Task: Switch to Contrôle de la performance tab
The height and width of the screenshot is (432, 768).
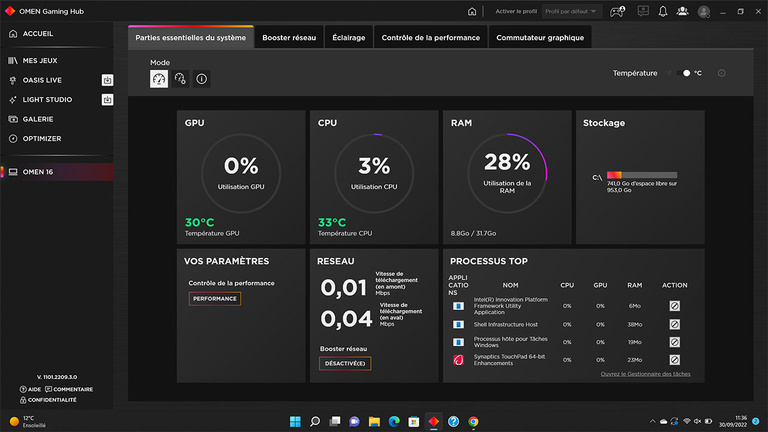Action: point(431,37)
